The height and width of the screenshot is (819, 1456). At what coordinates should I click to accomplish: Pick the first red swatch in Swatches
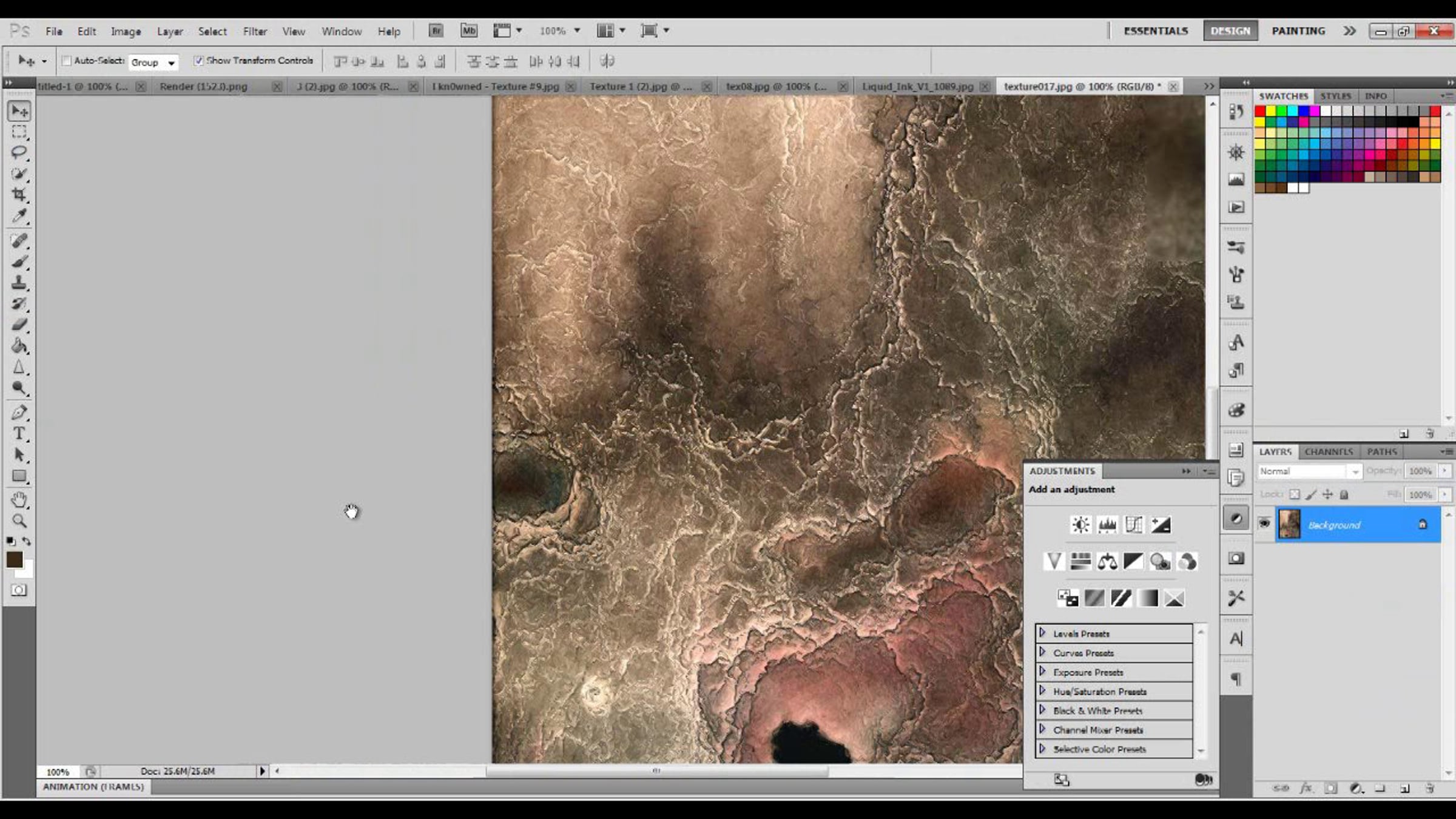[1260, 111]
